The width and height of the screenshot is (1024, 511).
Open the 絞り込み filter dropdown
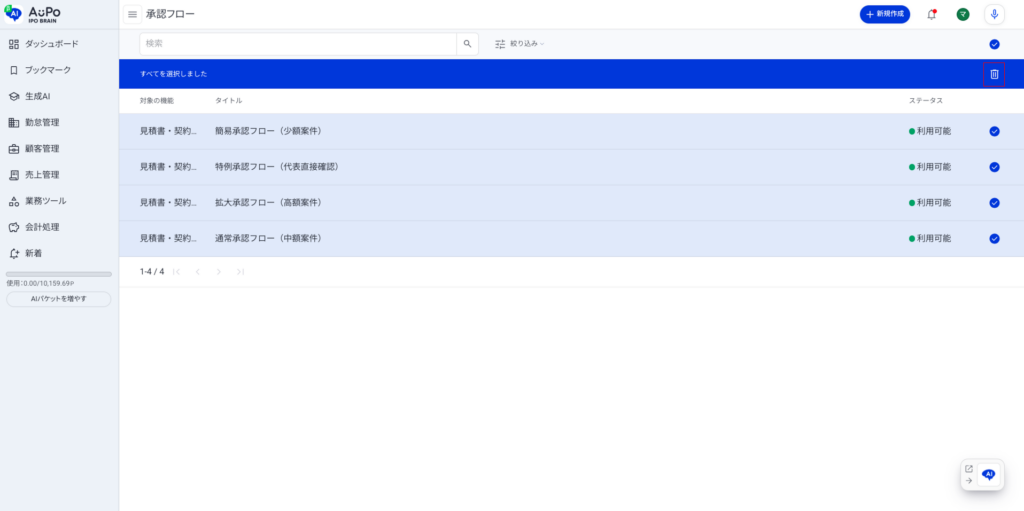[x=520, y=44]
